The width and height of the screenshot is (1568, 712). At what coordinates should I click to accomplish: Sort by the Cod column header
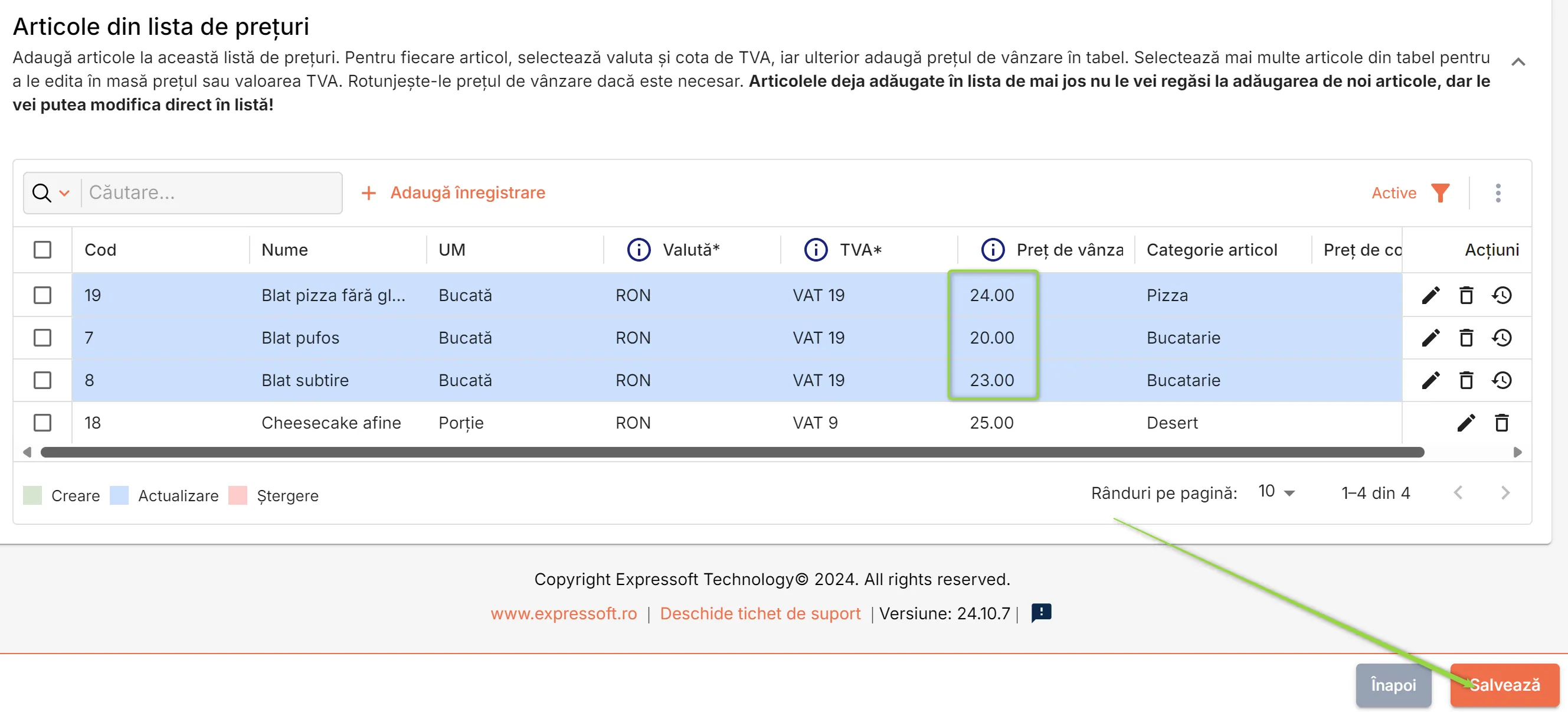(100, 250)
